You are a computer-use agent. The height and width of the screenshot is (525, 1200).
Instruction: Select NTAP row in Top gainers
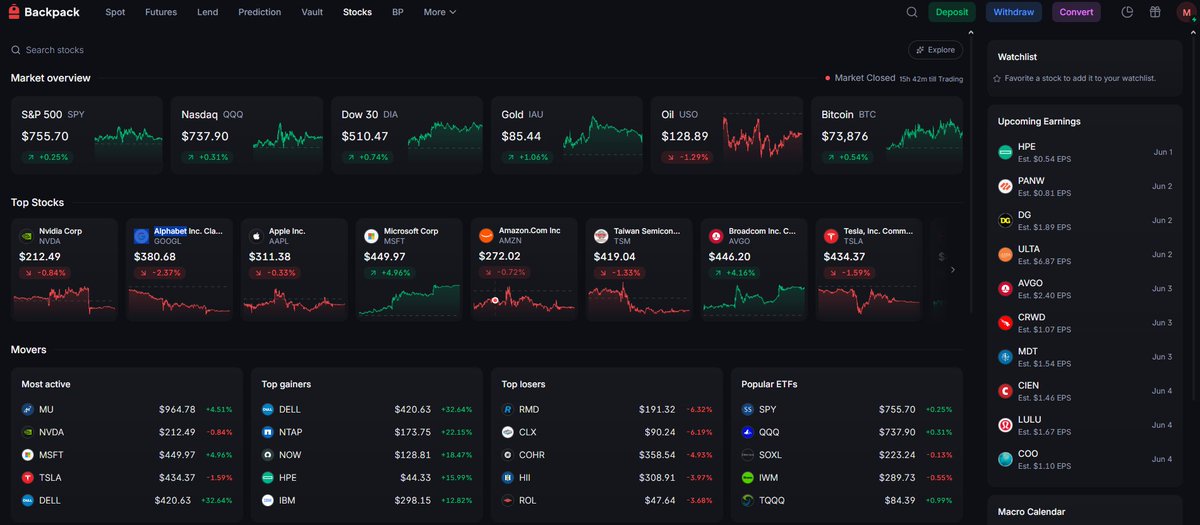tap(367, 432)
